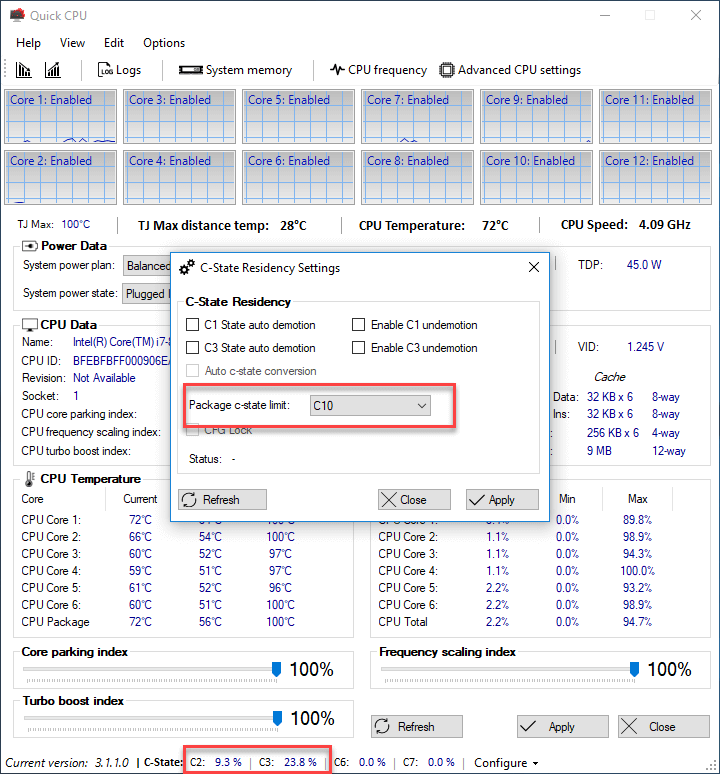Click the Core 12 usage graph

click(654, 177)
